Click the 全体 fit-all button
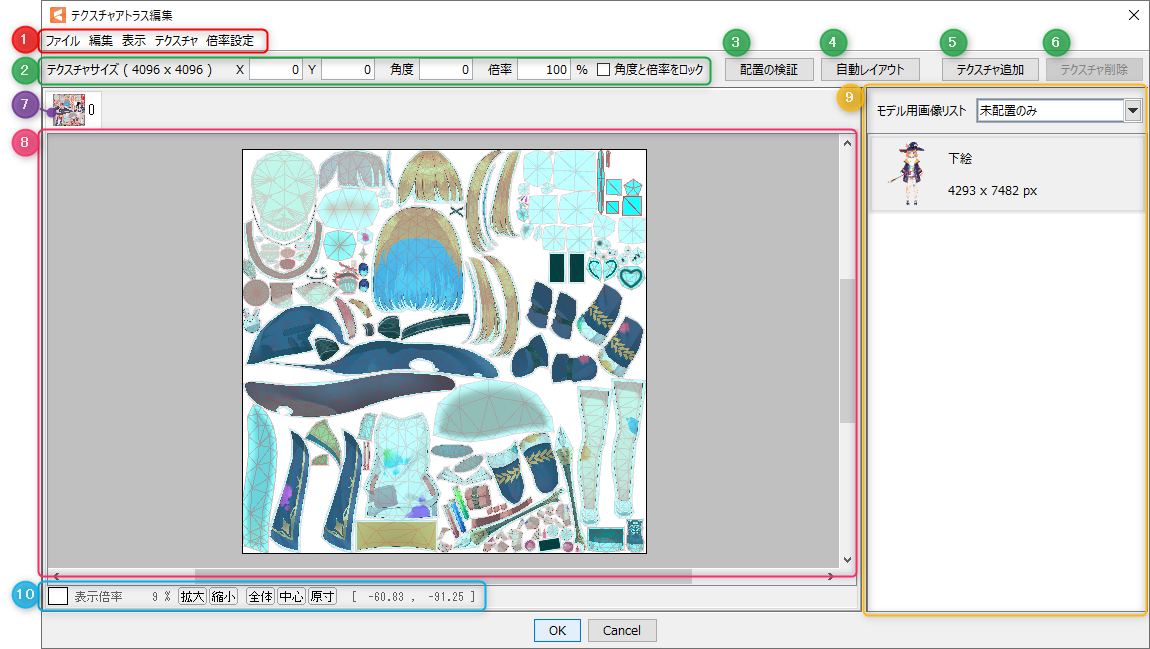This screenshot has height=649, width=1150. [260, 596]
